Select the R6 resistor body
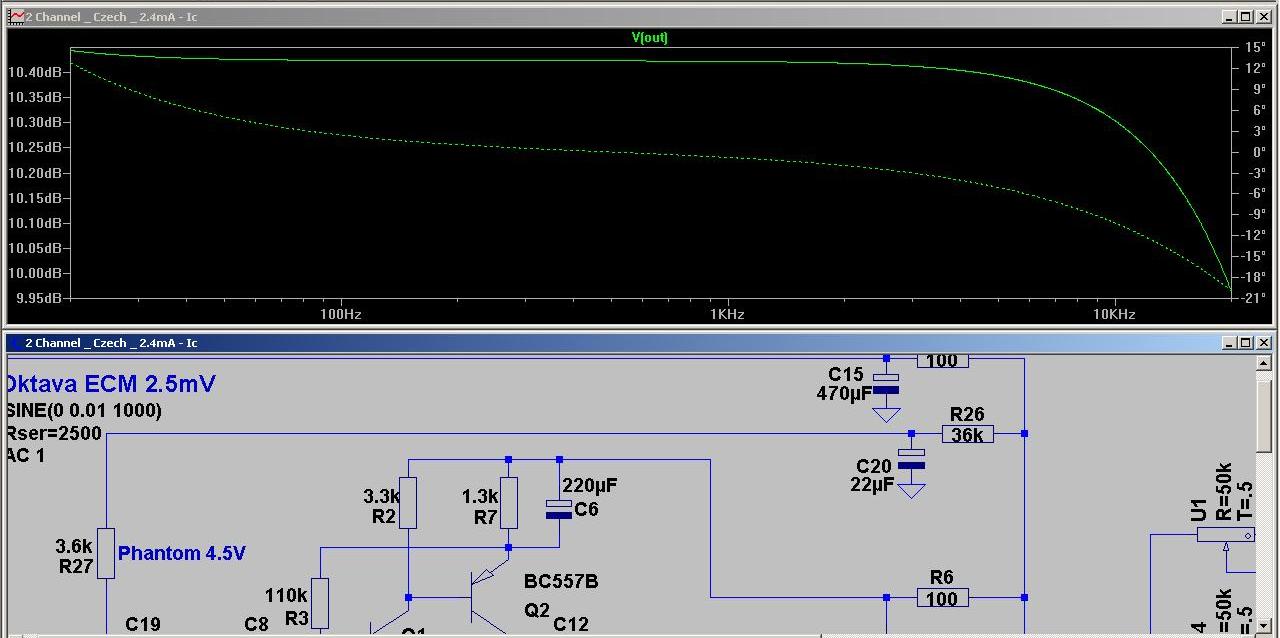This screenshot has height=638, width=1280. (942, 598)
